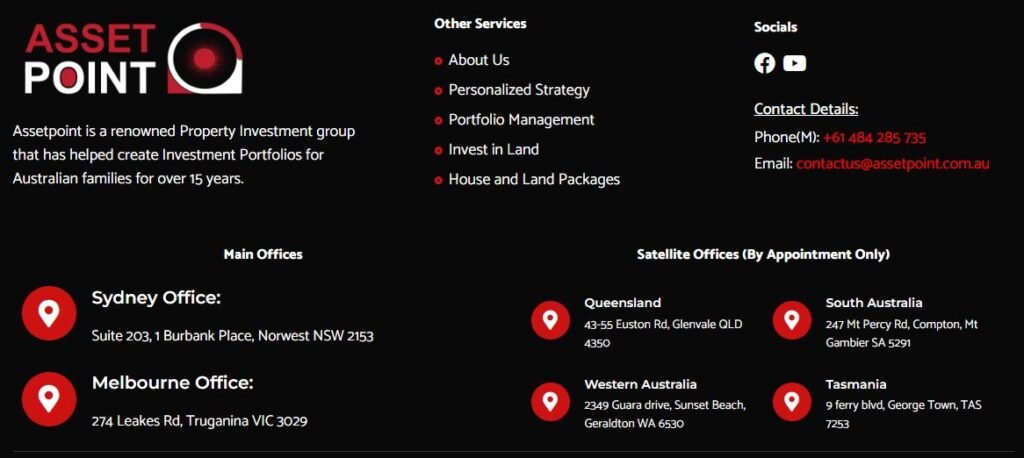Open the Facebook social icon
Screen dimensions: 1024x458
[765, 63]
